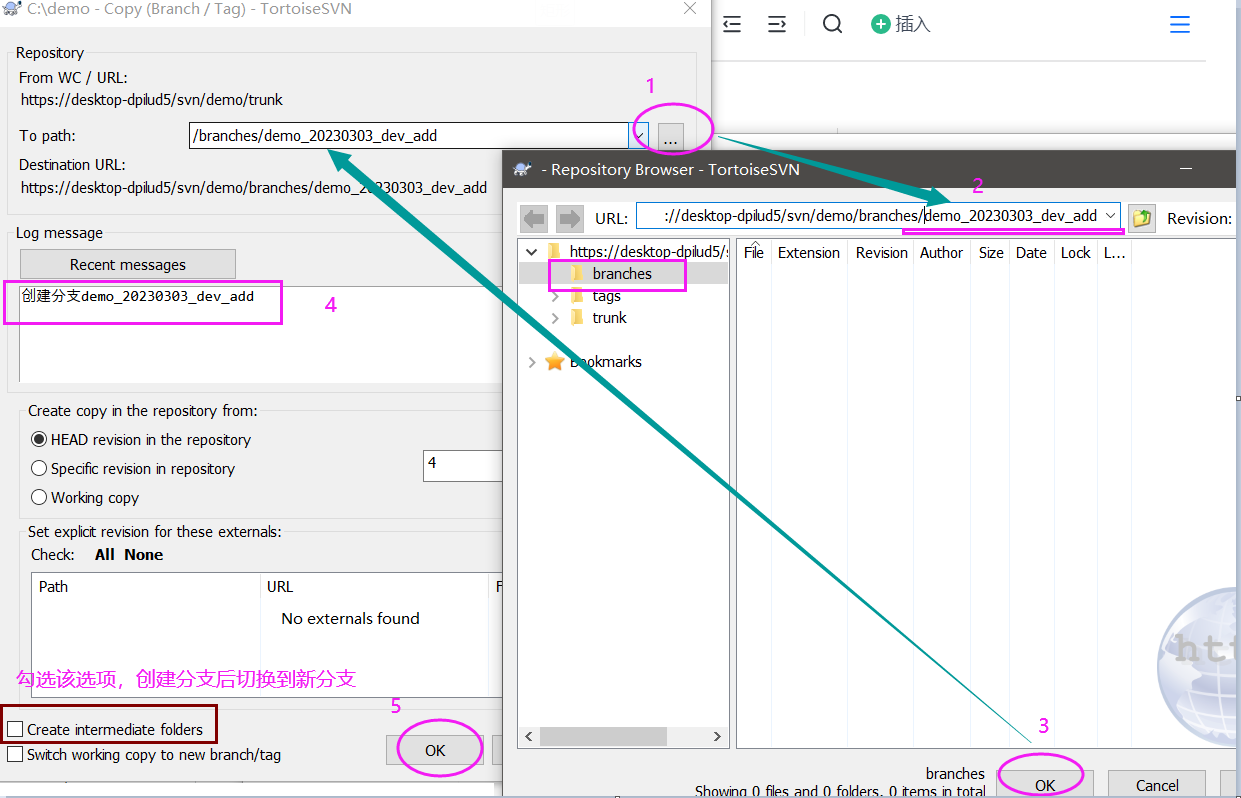Image resolution: width=1241 pixels, height=798 pixels.
Task: Enable Create intermediate folders checkbox
Action: (15, 730)
